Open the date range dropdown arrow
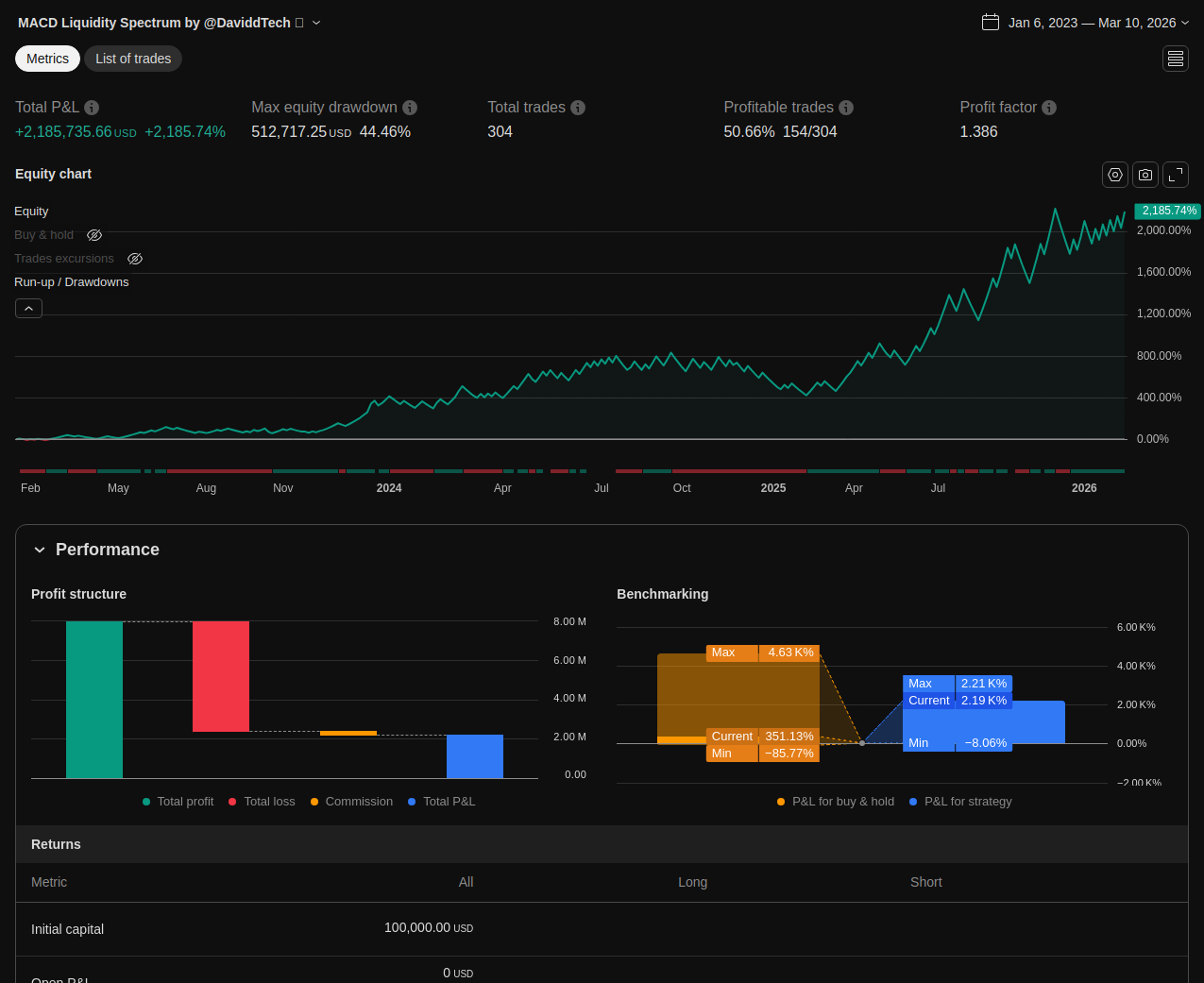This screenshot has width=1204, height=983. (x=1185, y=23)
